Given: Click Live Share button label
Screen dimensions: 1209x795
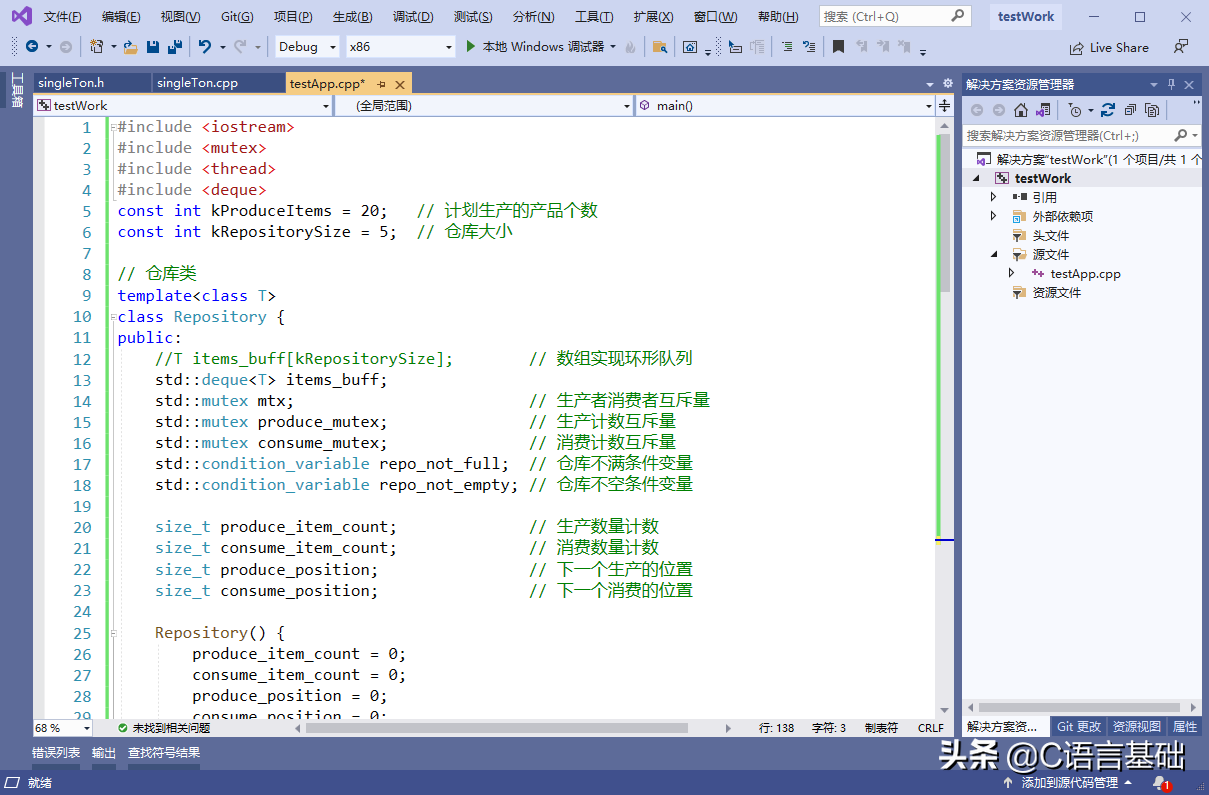Looking at the screenshot, I should pos(1119,47).
